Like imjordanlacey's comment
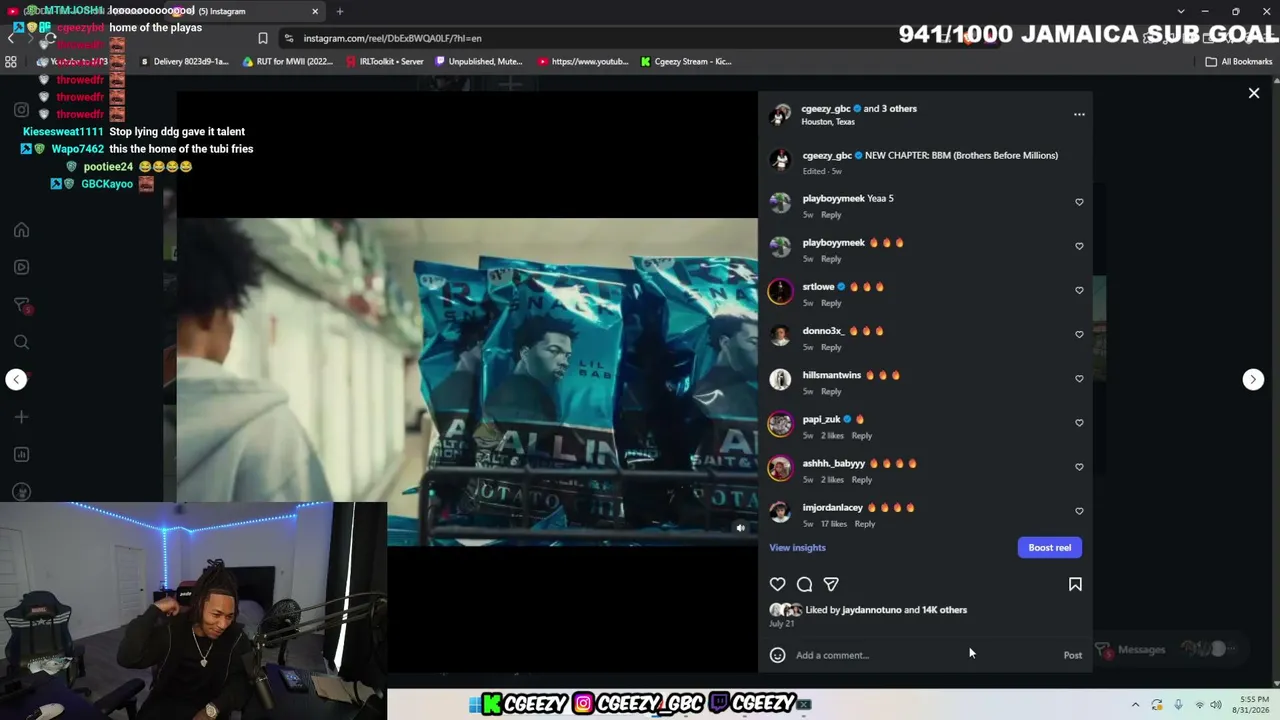This screenshot has height=720, width=1280. point(1079,510)
